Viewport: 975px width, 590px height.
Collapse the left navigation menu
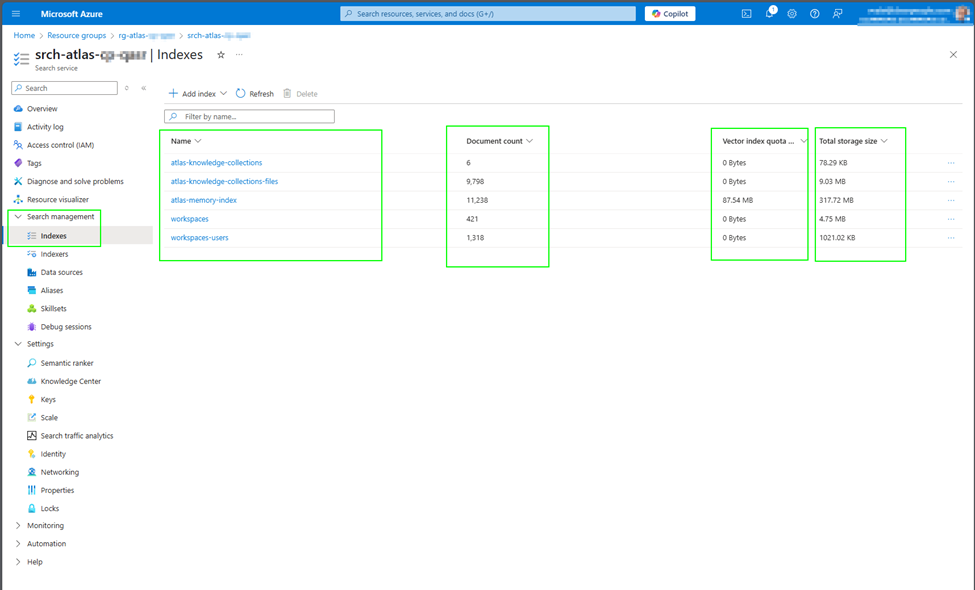click(144, 88)
